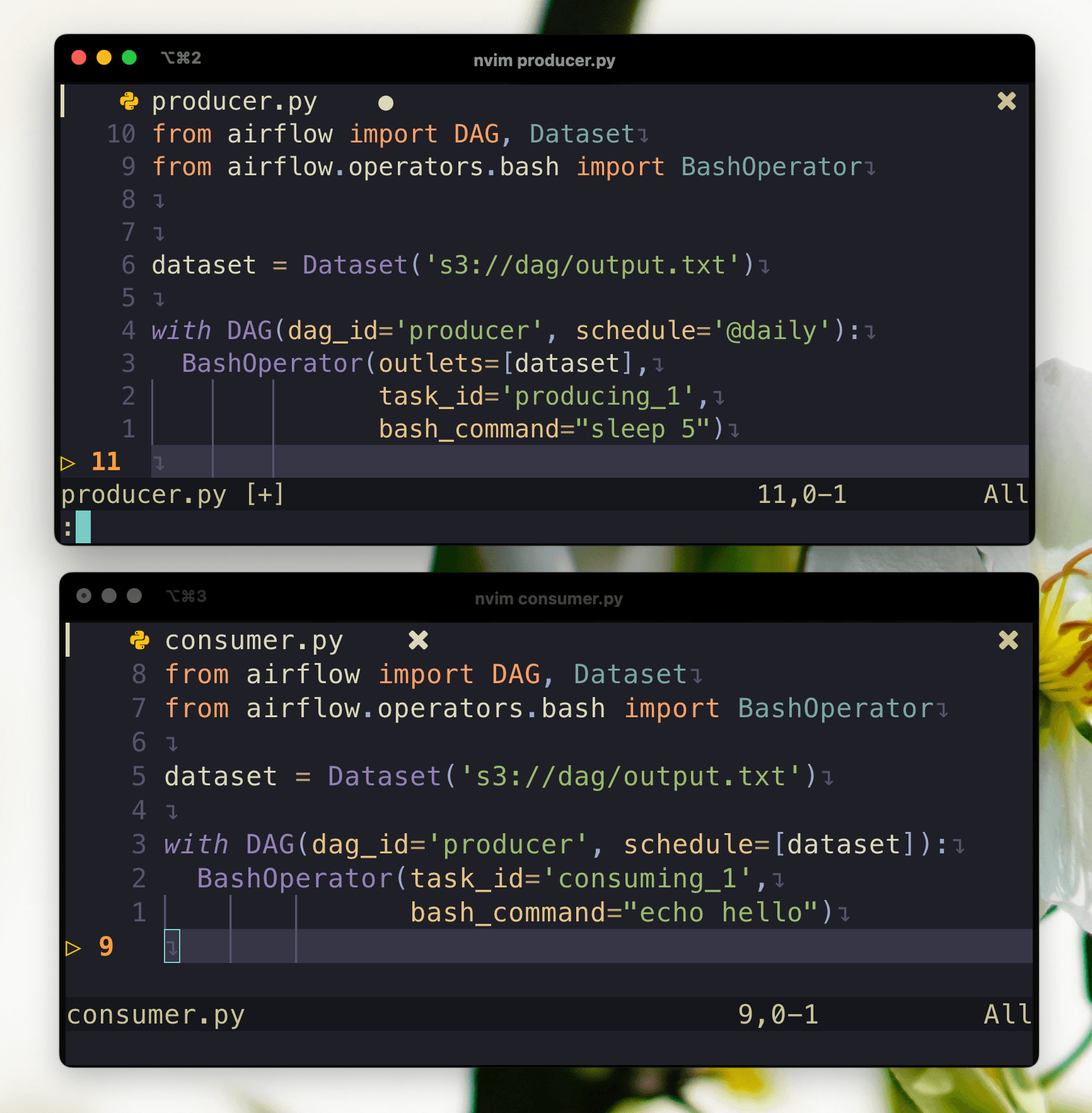The image size is (1092, 1113).
Task: Click 'BashOperator' in the import line of consumer.py
Action: 836,709
